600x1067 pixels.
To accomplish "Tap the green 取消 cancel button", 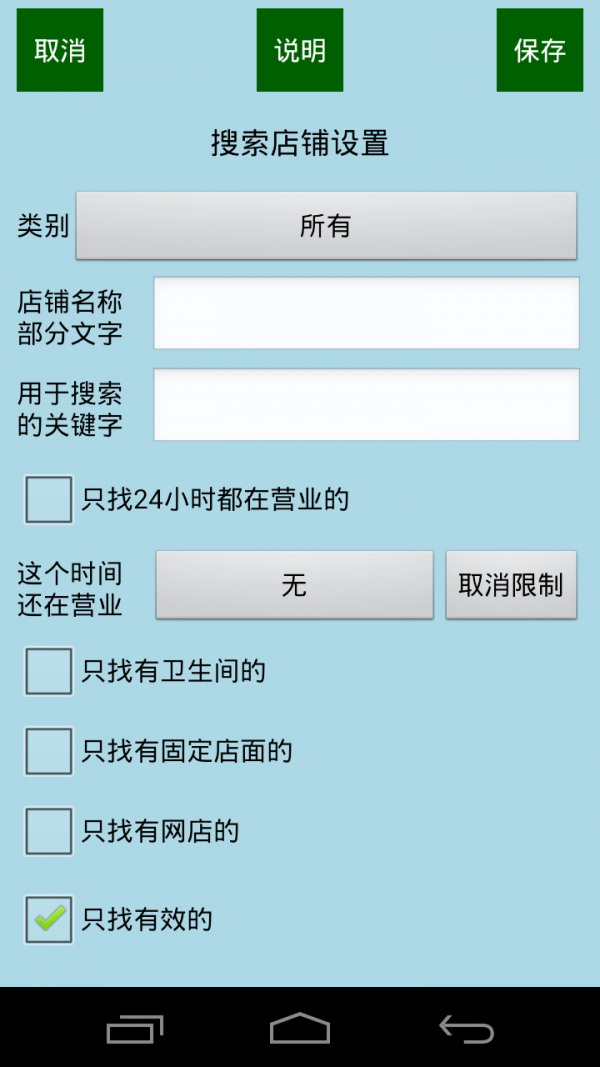I will [60, 50].
